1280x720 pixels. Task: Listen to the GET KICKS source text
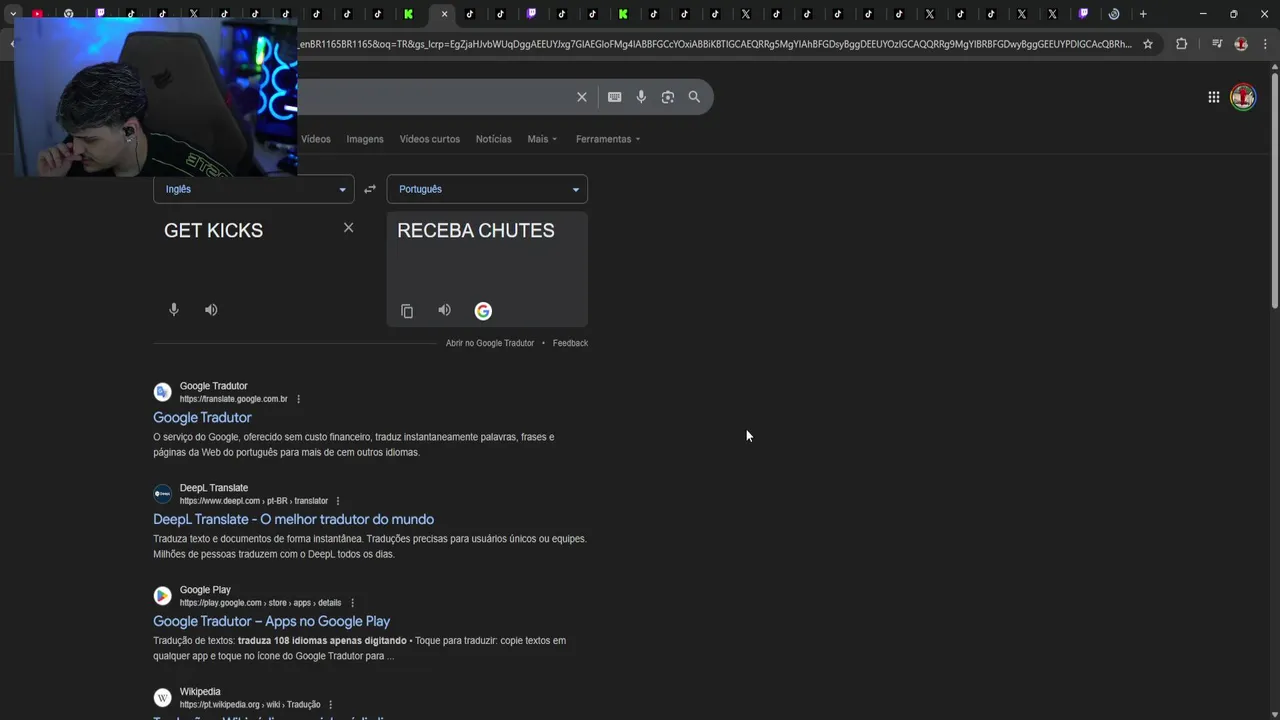[x=211, y=310]
